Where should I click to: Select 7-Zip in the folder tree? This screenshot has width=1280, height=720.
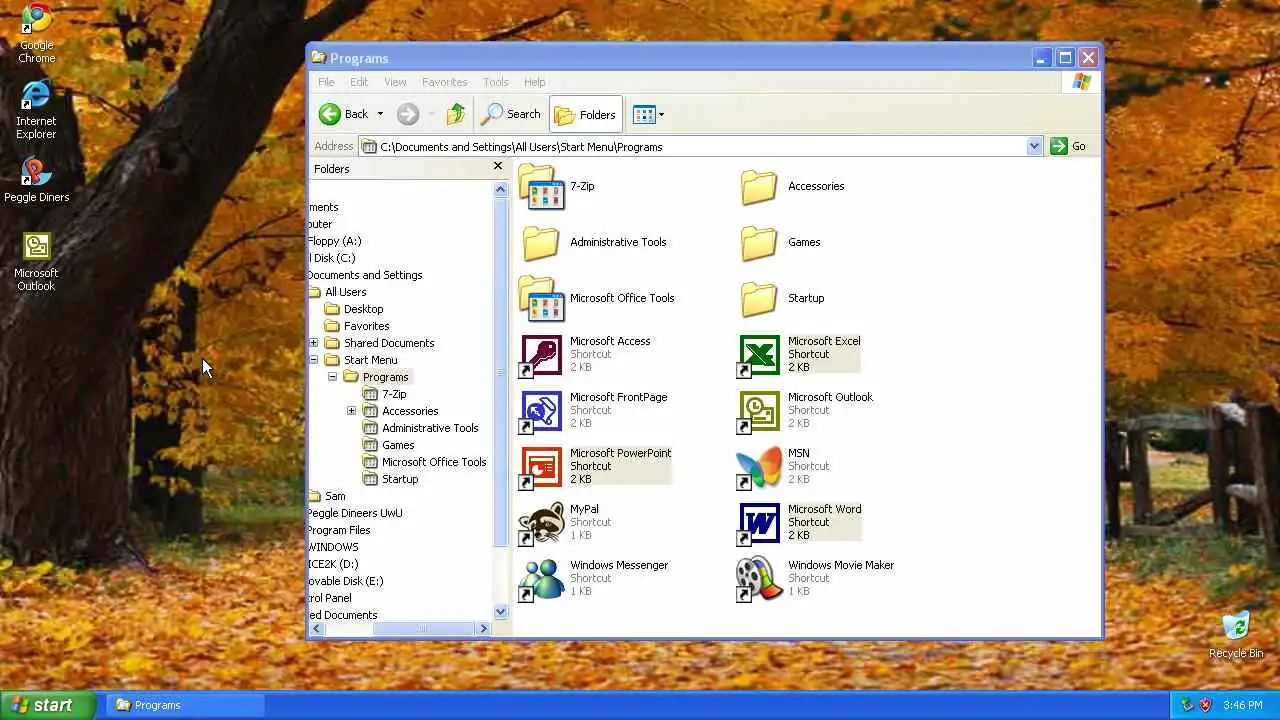coord(394,394)
